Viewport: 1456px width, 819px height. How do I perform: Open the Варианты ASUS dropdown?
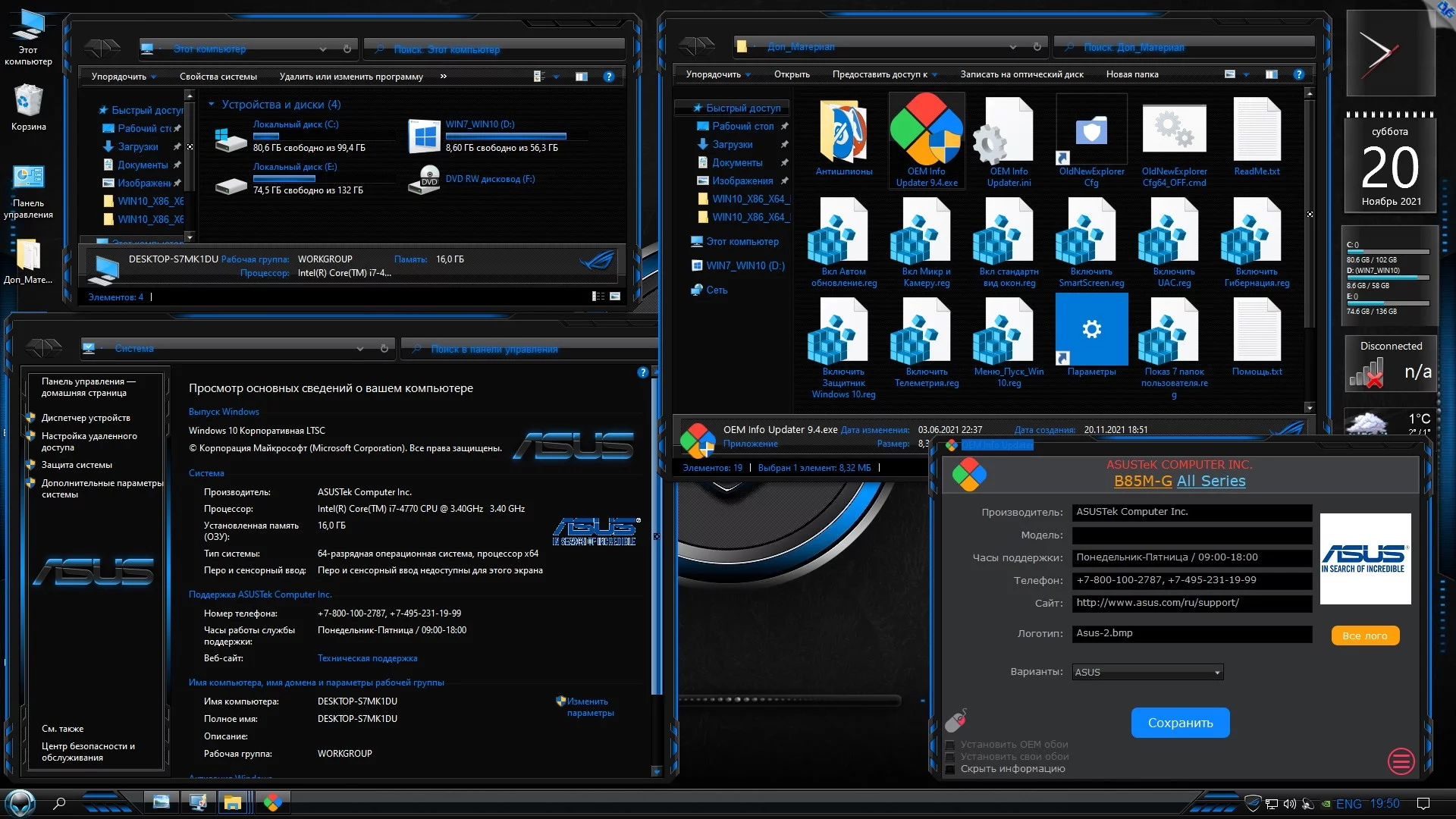coord(1147,672)
